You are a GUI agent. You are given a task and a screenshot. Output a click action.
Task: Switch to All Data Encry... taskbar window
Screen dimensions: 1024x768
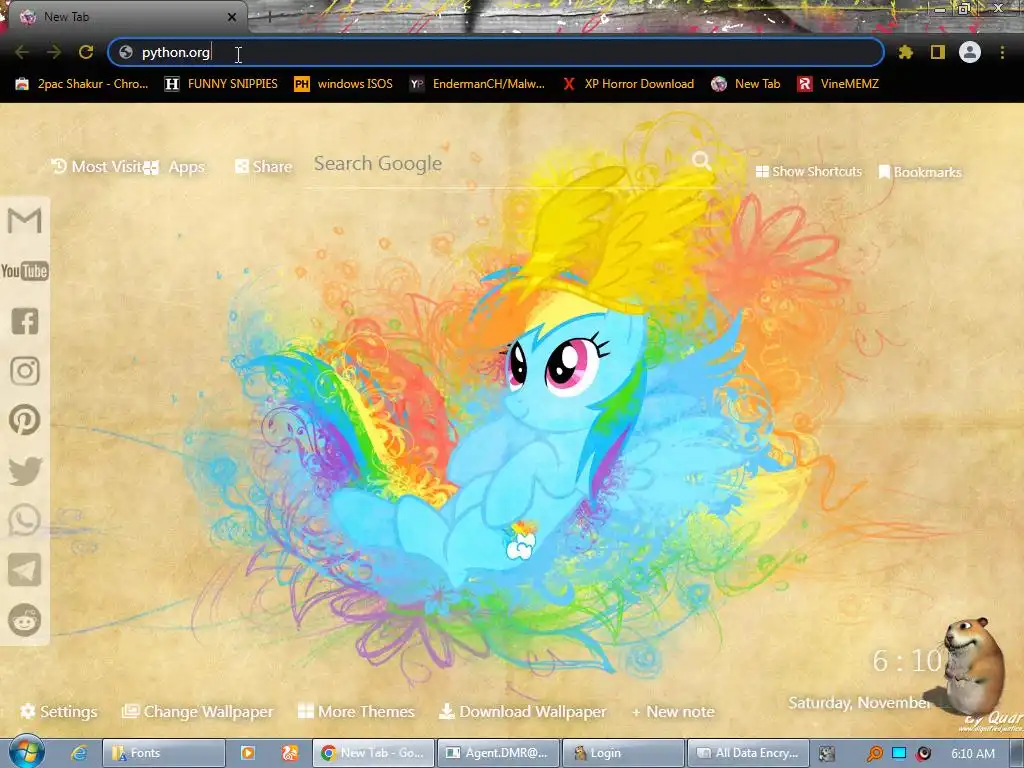point(748,753)
